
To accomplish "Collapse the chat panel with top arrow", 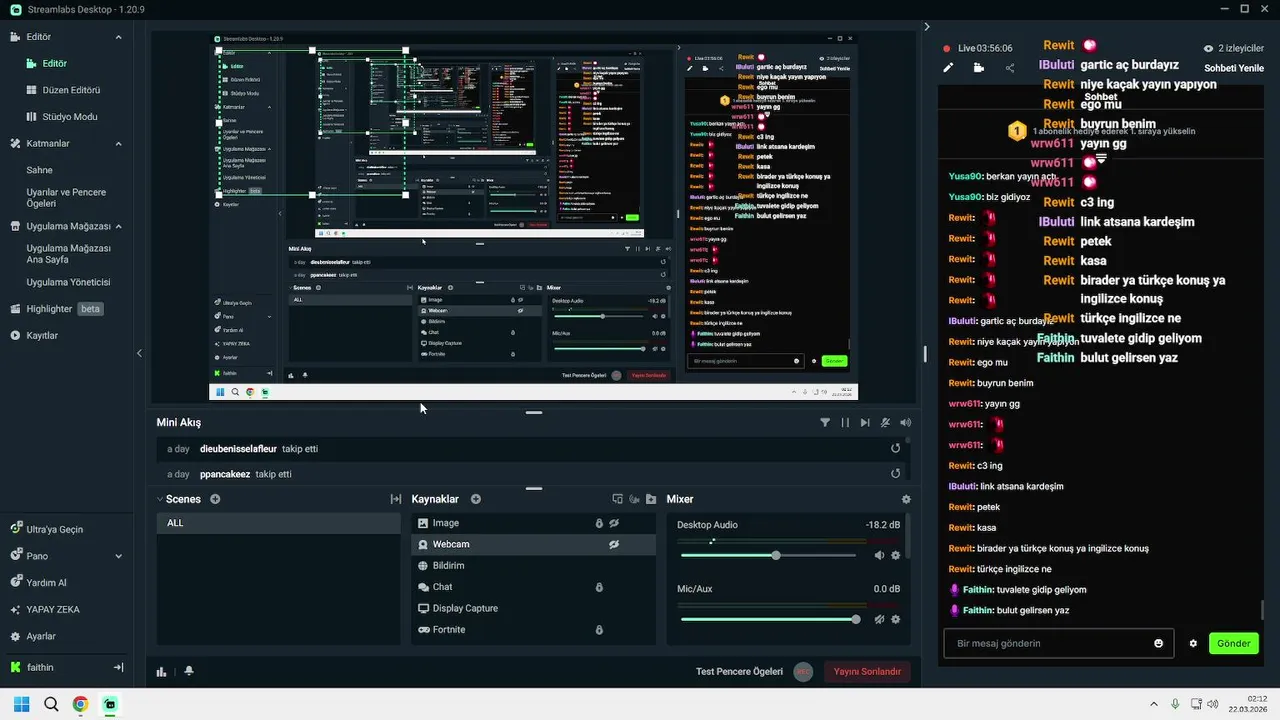I will (x=927, y=27).
